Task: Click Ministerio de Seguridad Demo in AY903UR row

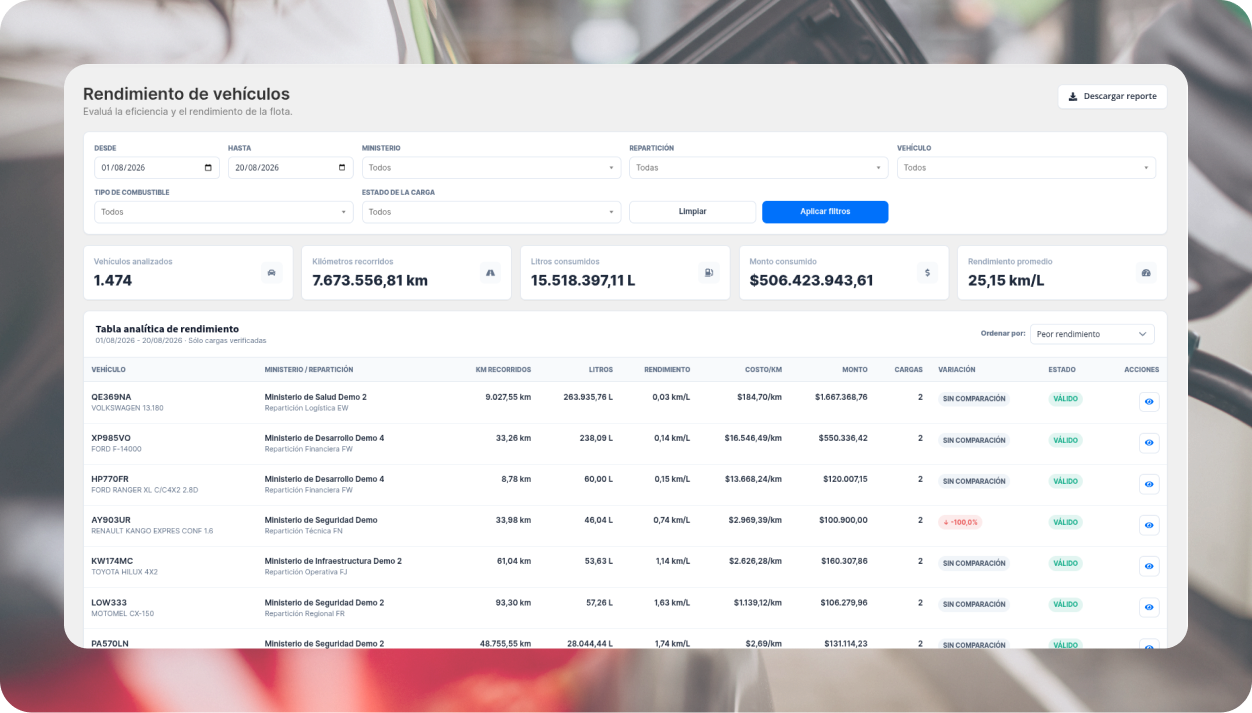Action: (x=321, y=520)
